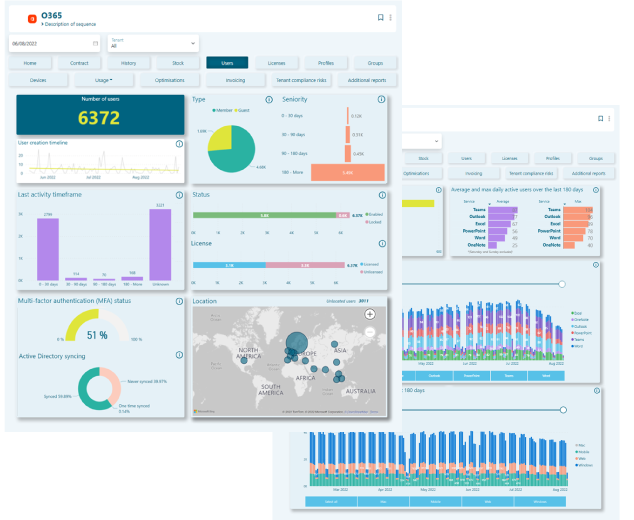Filter services chart by Outlook button
Screen dimensions: 634x520
point(434,376)
